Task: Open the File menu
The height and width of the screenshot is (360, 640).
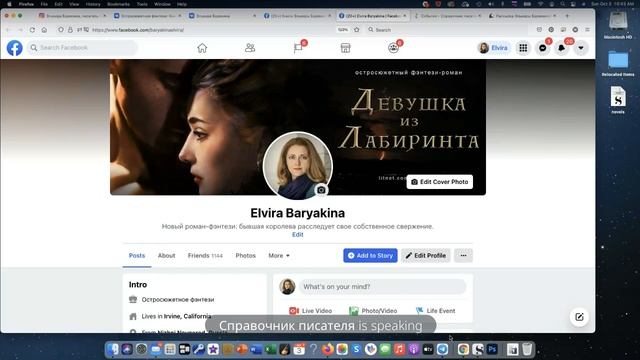Action: coord(44,4)
